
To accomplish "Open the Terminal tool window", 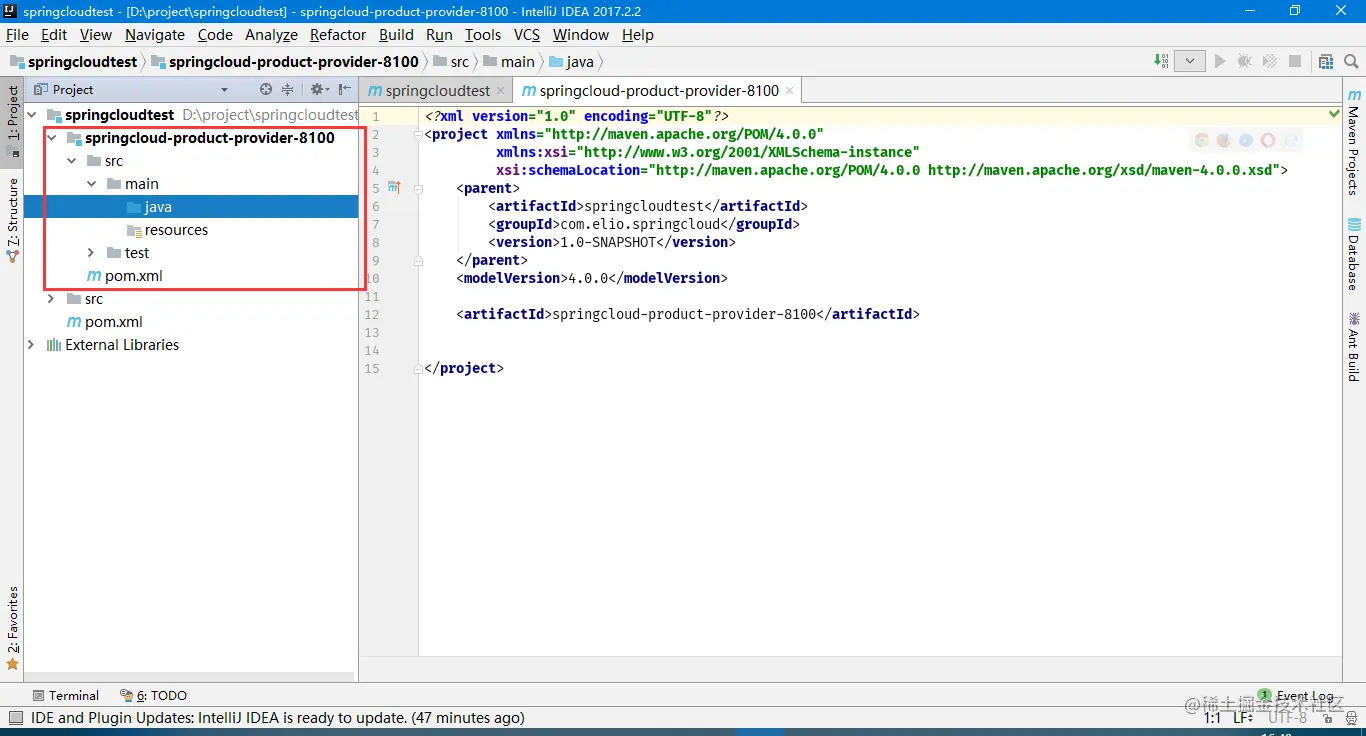I will coord(65,695).
